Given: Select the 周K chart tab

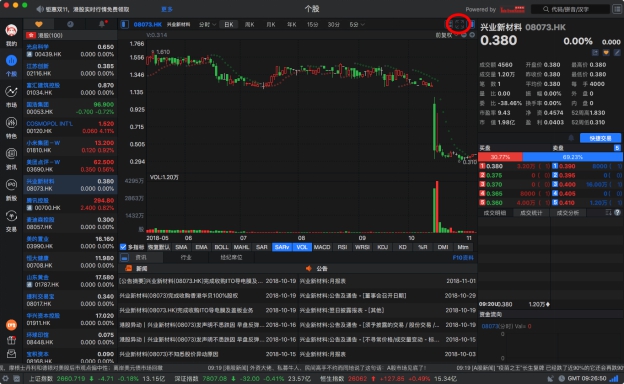Looking at the screenshot, I should (250, 25).
